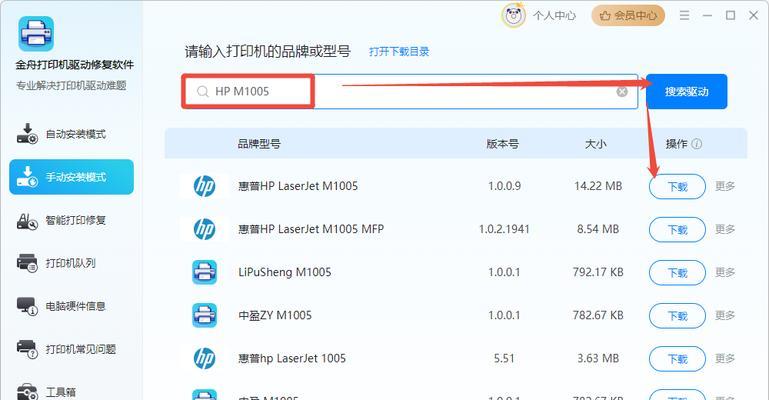
Task: Download 惠普hp LaserJet 1005 driver
Action: pyautogui.click(x=677, y=359)
